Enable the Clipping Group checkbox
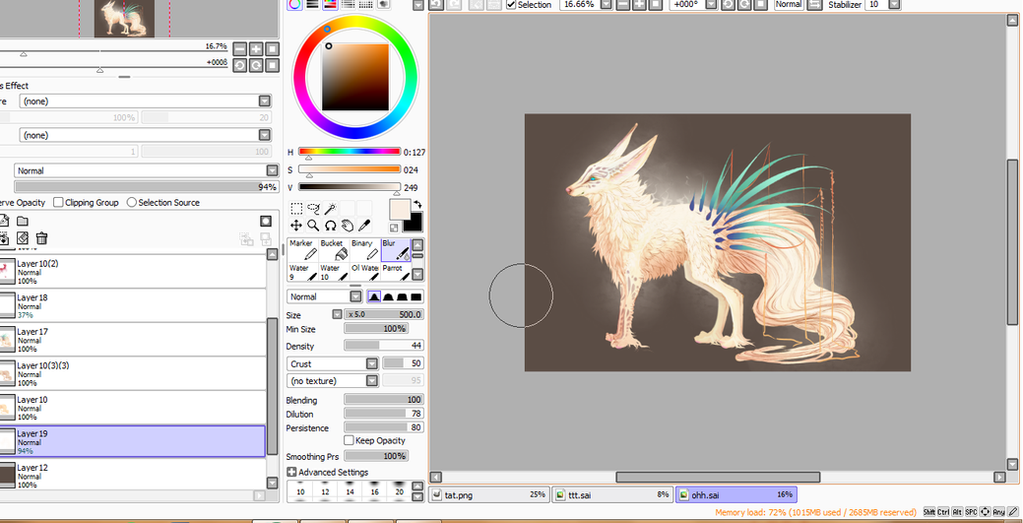This screenshot has height=523, width=1023. (58, 202)
